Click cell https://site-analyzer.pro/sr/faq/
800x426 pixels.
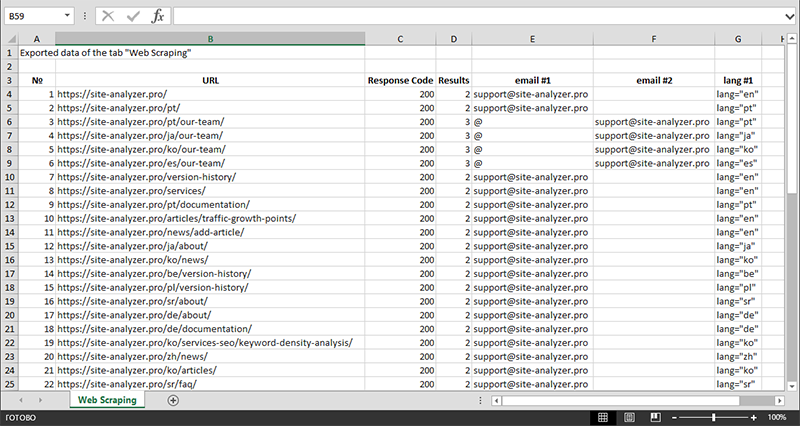[210, 384]
